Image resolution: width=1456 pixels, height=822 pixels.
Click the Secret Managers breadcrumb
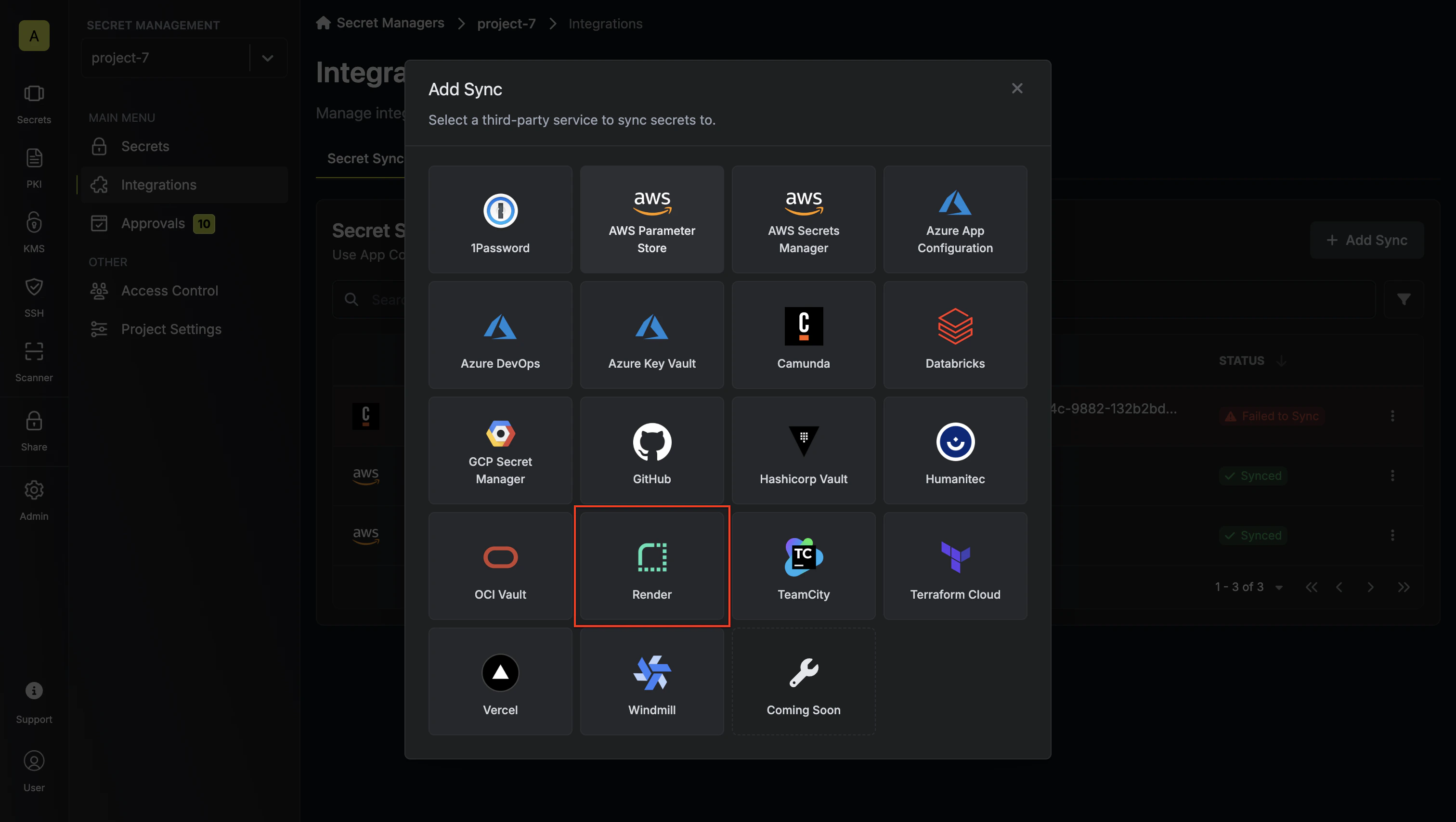pyautogui.click(x=390, y=23)
